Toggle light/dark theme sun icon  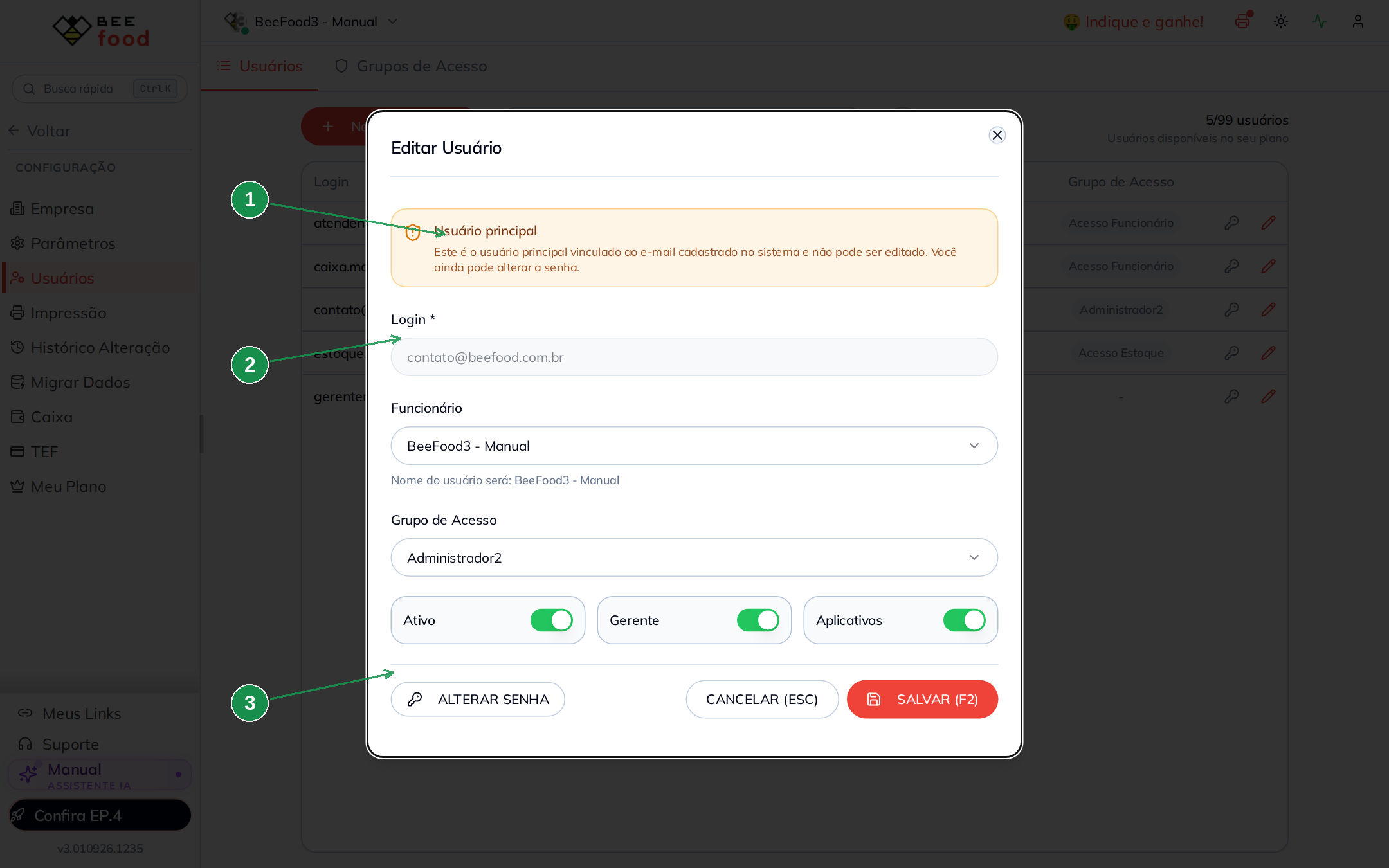pos(1281,21)
